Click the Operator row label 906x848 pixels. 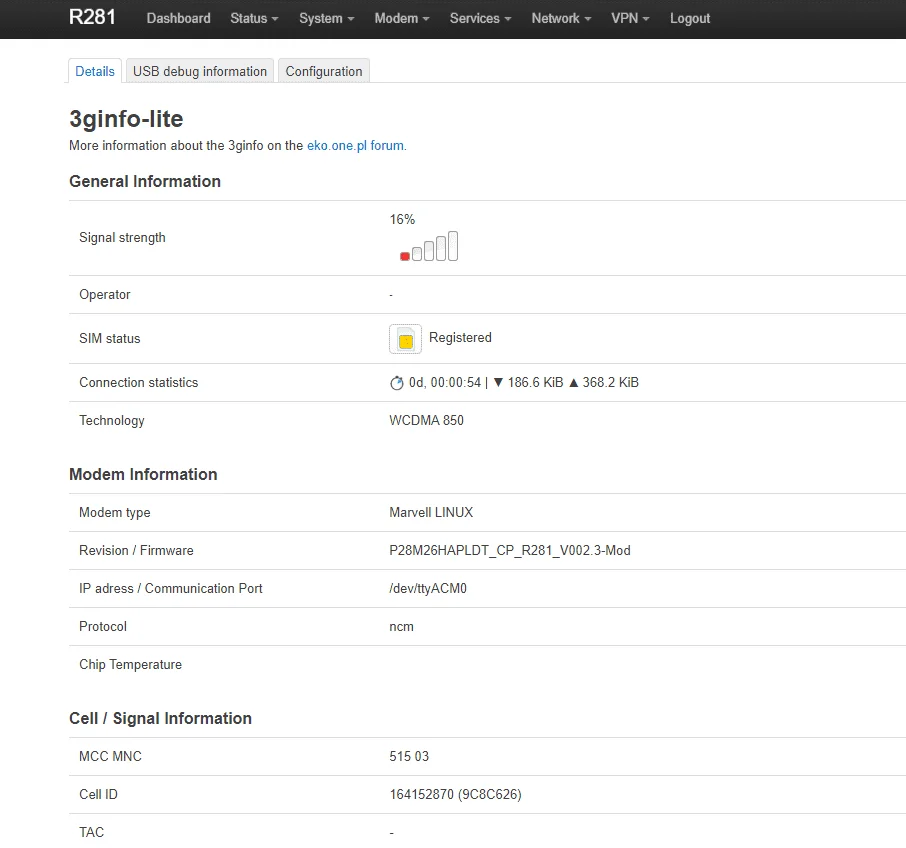click(105, 295)
